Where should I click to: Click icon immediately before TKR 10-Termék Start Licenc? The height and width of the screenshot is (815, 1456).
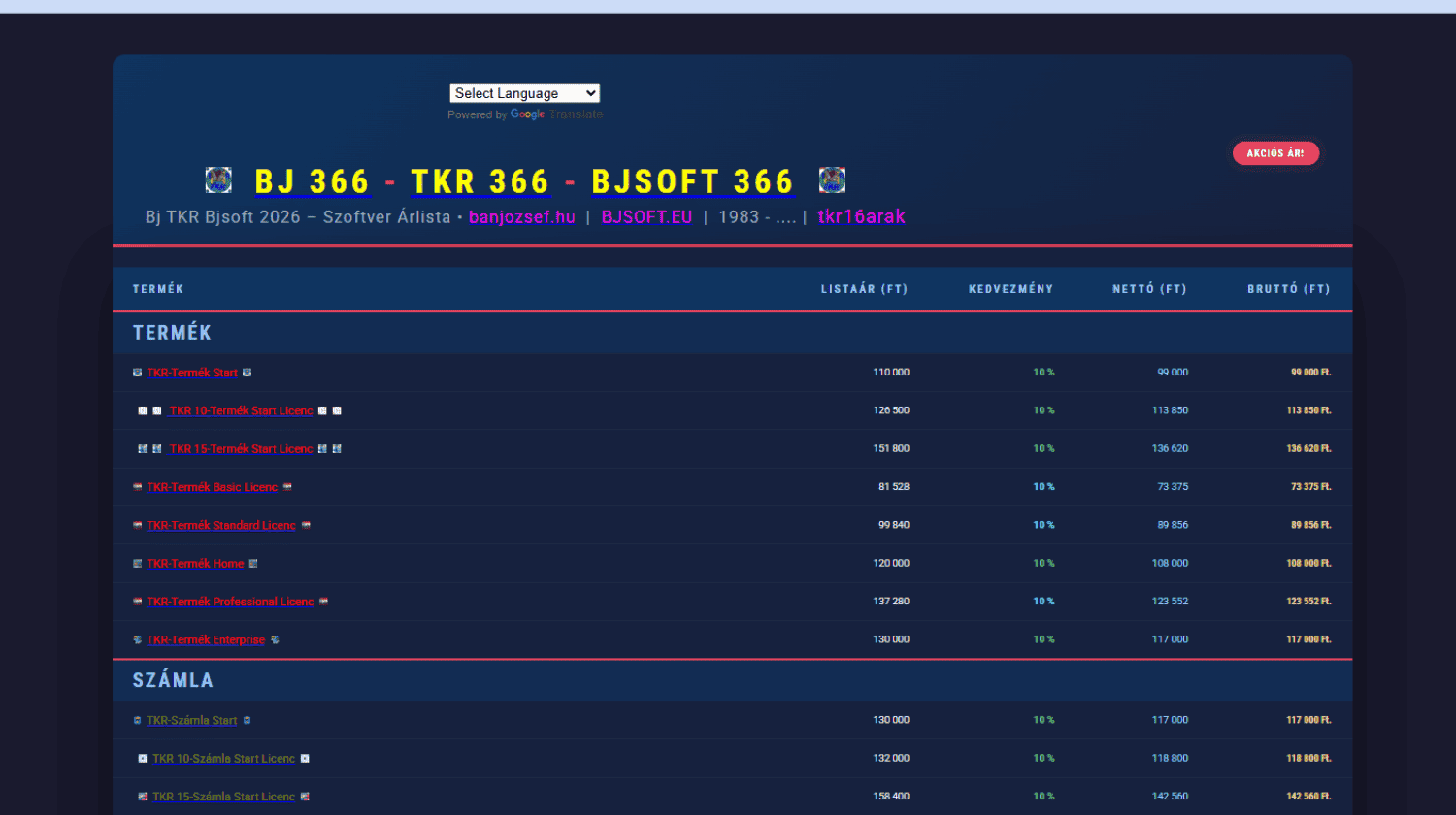[x=157, y=410]
